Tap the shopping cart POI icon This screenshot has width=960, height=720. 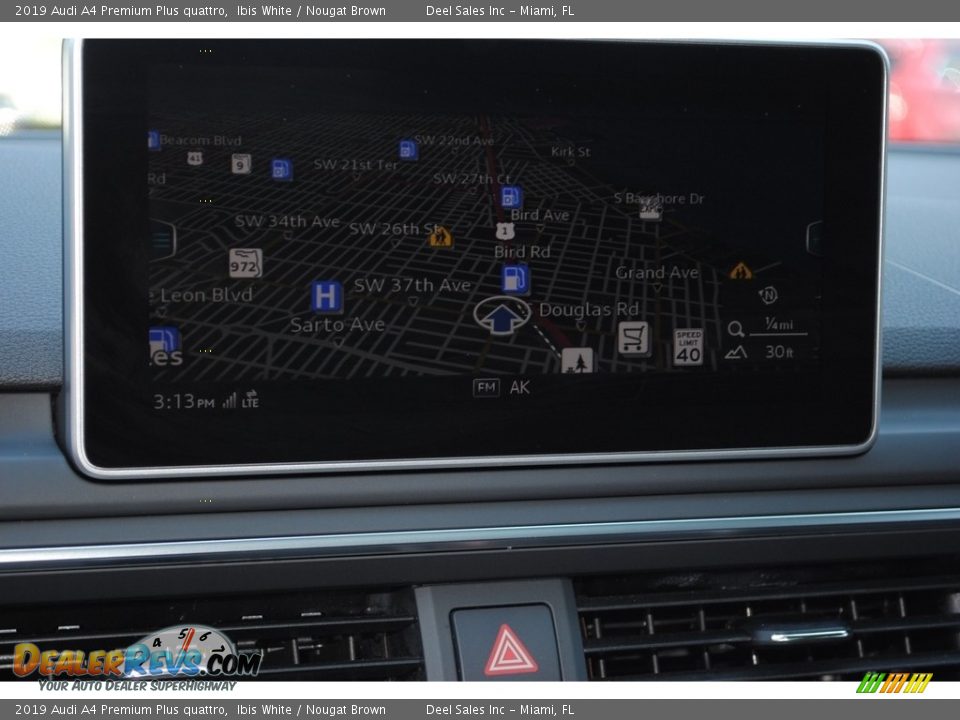[x=633, y=338]
